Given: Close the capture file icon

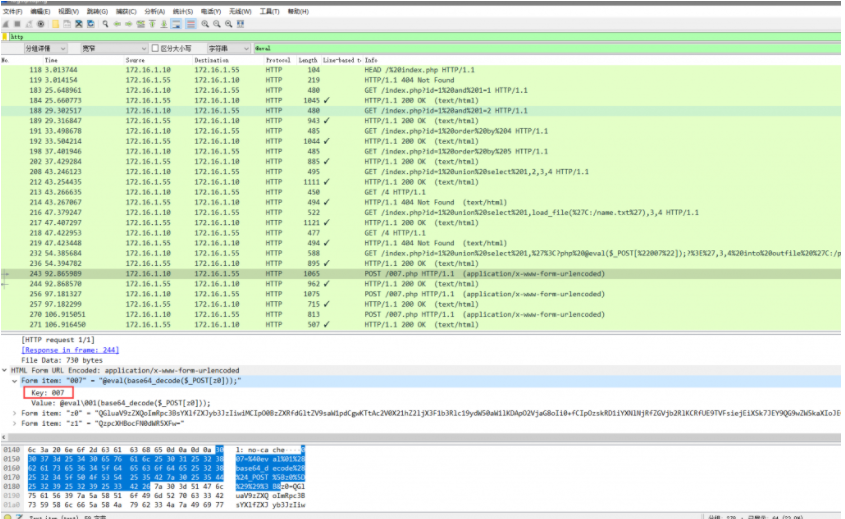Looking at the screenshot, I should click(x=79, y=24).
